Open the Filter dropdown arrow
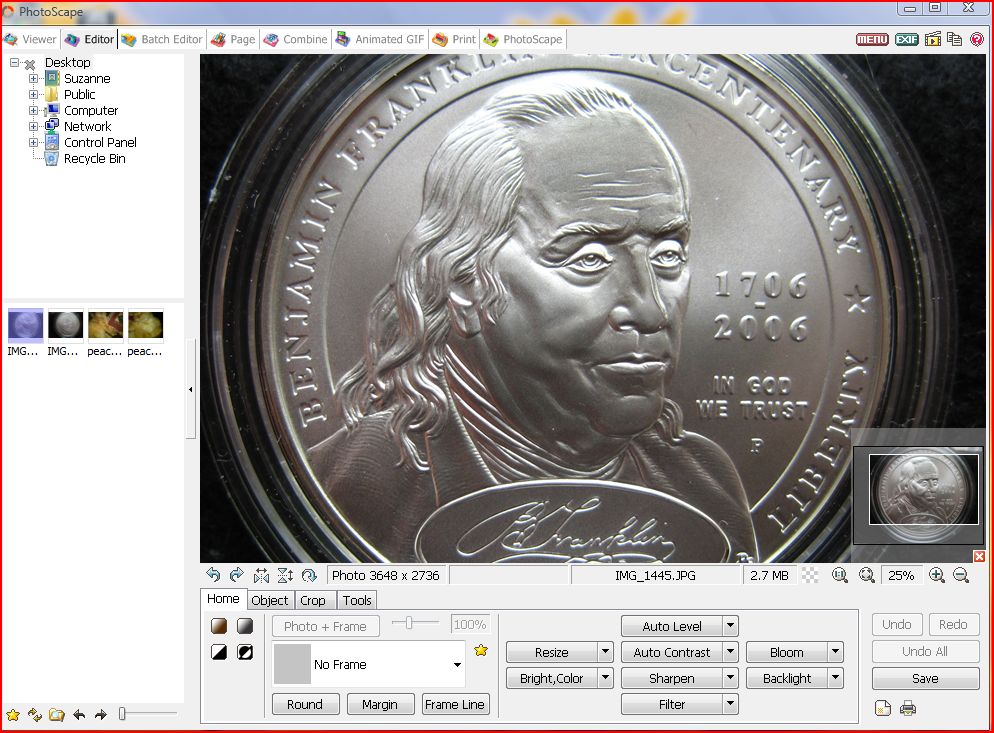 pos(731,704)
